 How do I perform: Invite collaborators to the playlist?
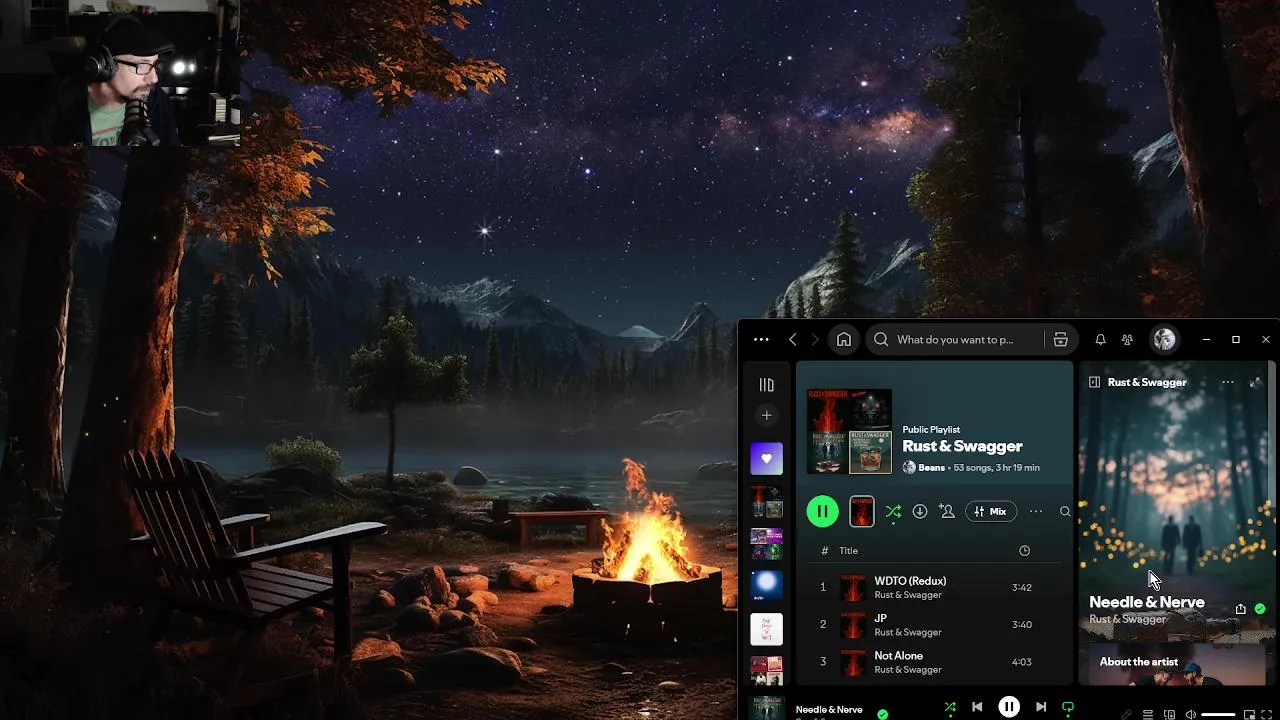tap(947, 512)
